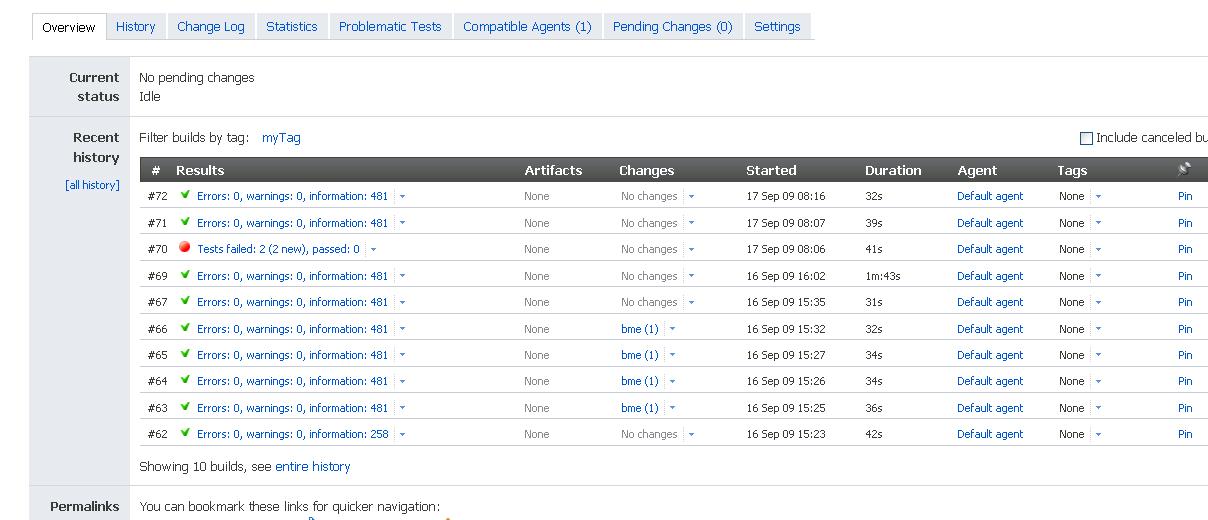
Task: Click the Results column header
Action: 200,170
